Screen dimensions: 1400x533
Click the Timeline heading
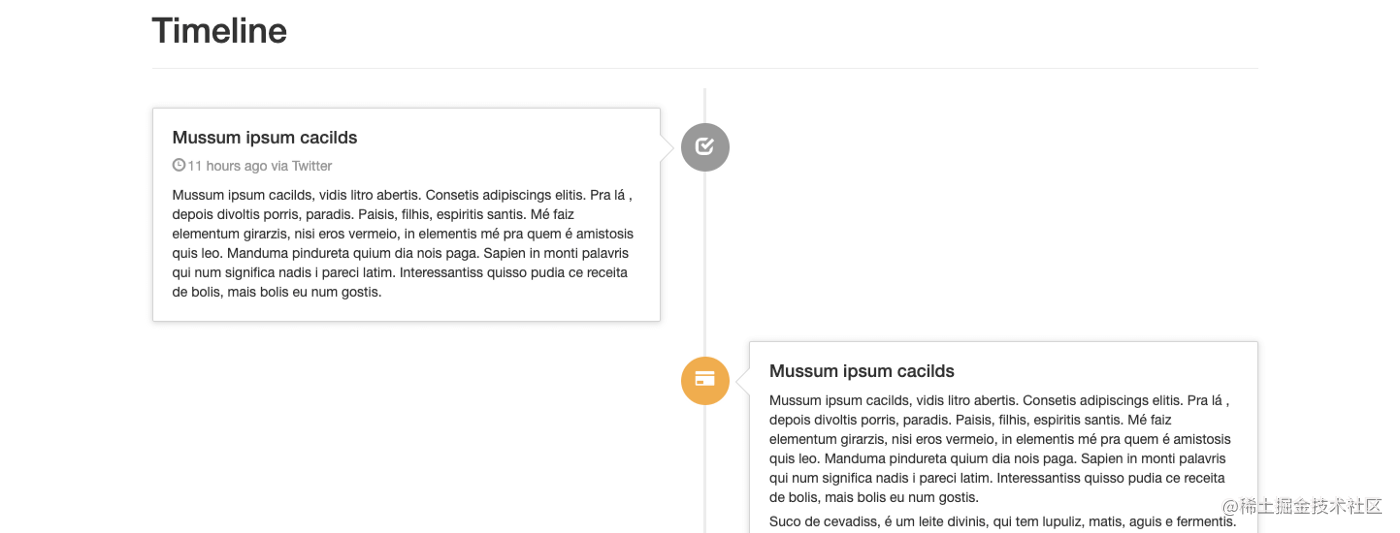point(219,31)
